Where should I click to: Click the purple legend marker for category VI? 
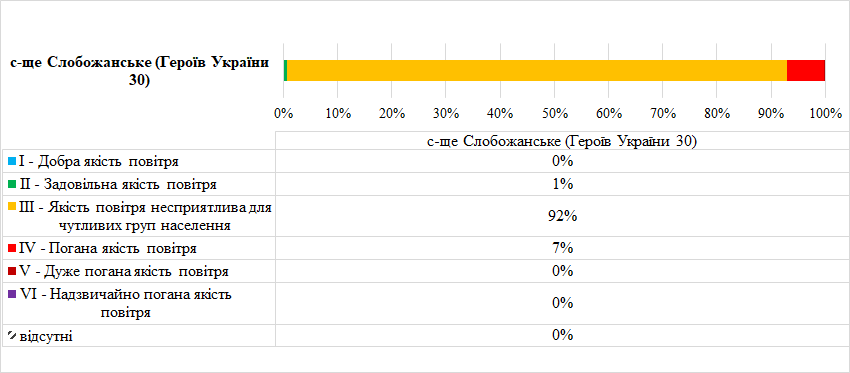(x=12, y=294)
